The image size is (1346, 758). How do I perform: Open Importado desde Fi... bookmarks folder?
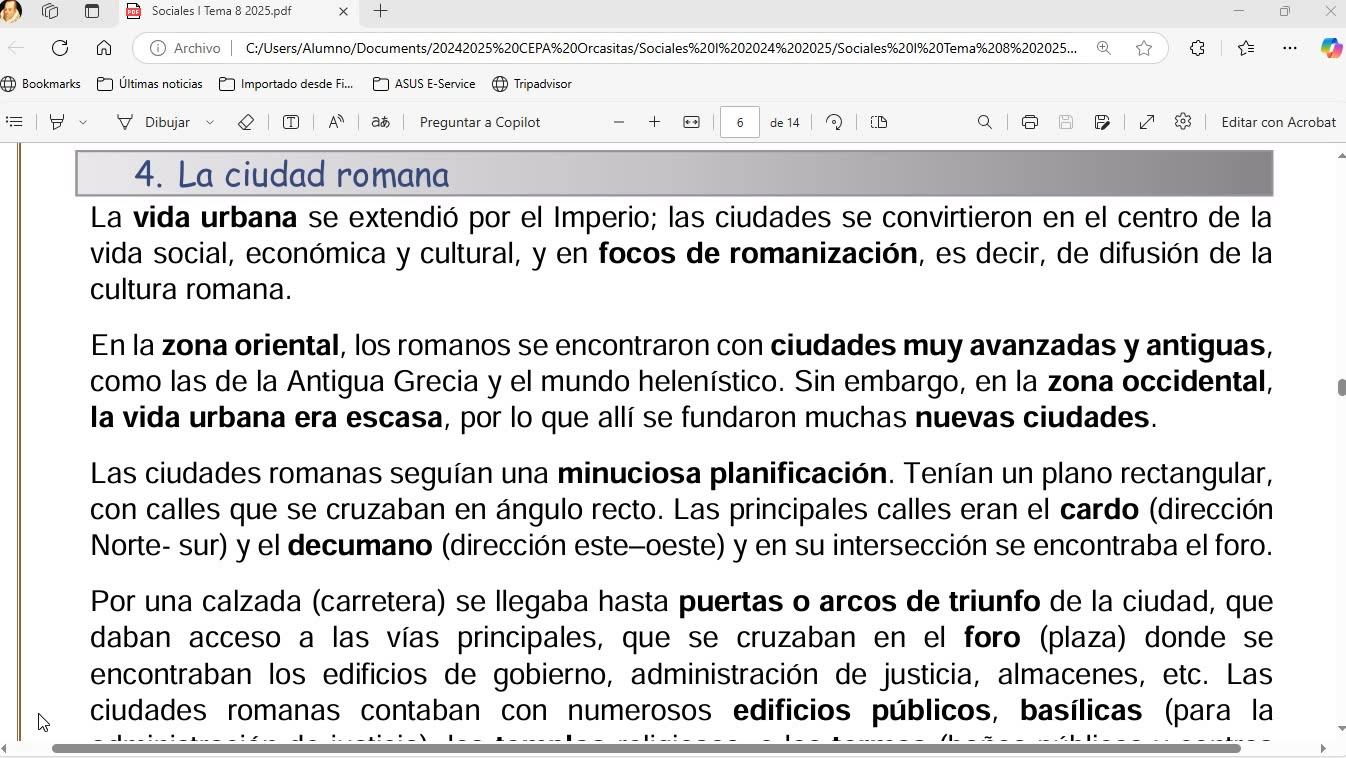tap(286, 84)
